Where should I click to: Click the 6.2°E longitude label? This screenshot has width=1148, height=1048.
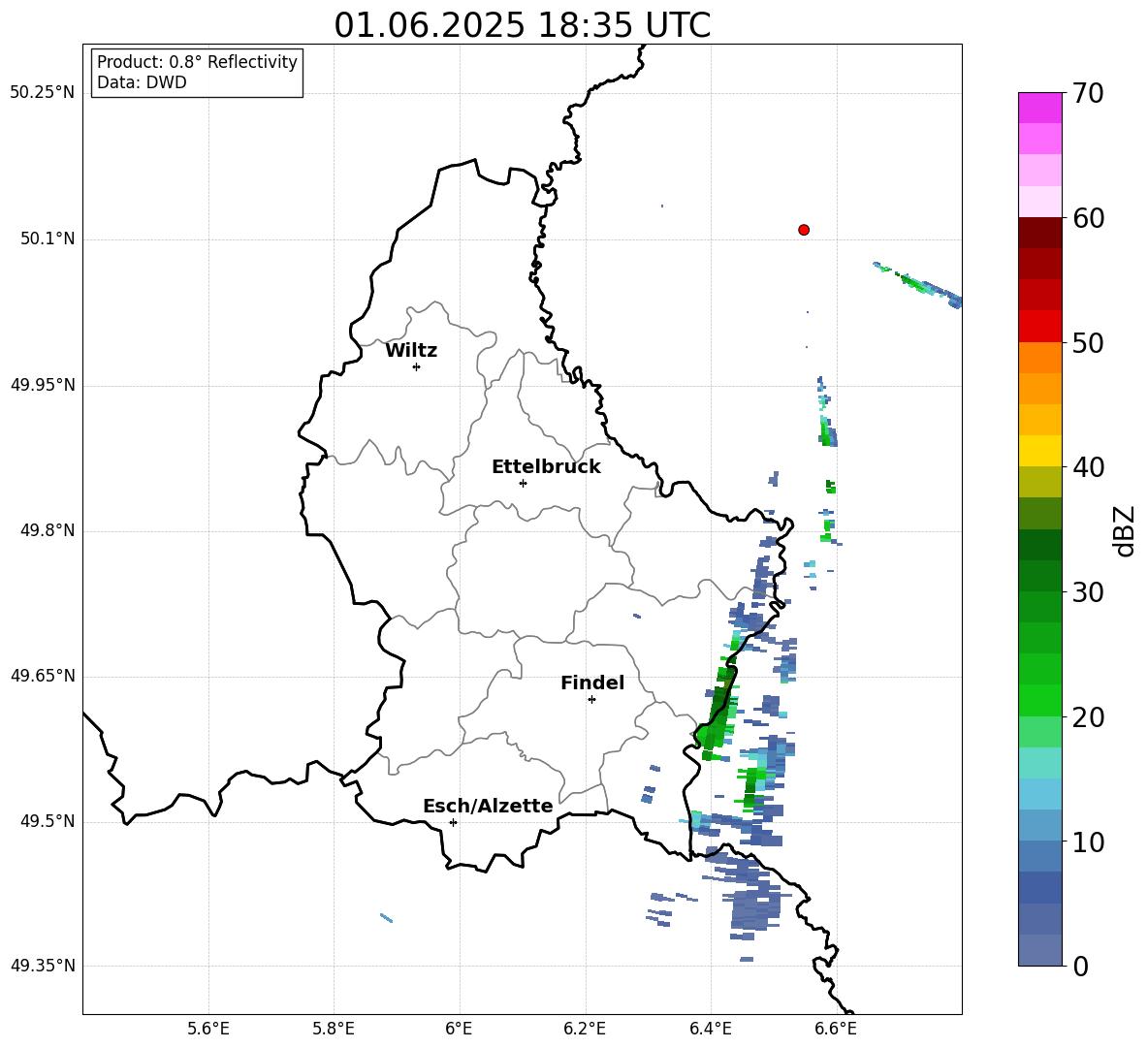tap(585, 1029)
